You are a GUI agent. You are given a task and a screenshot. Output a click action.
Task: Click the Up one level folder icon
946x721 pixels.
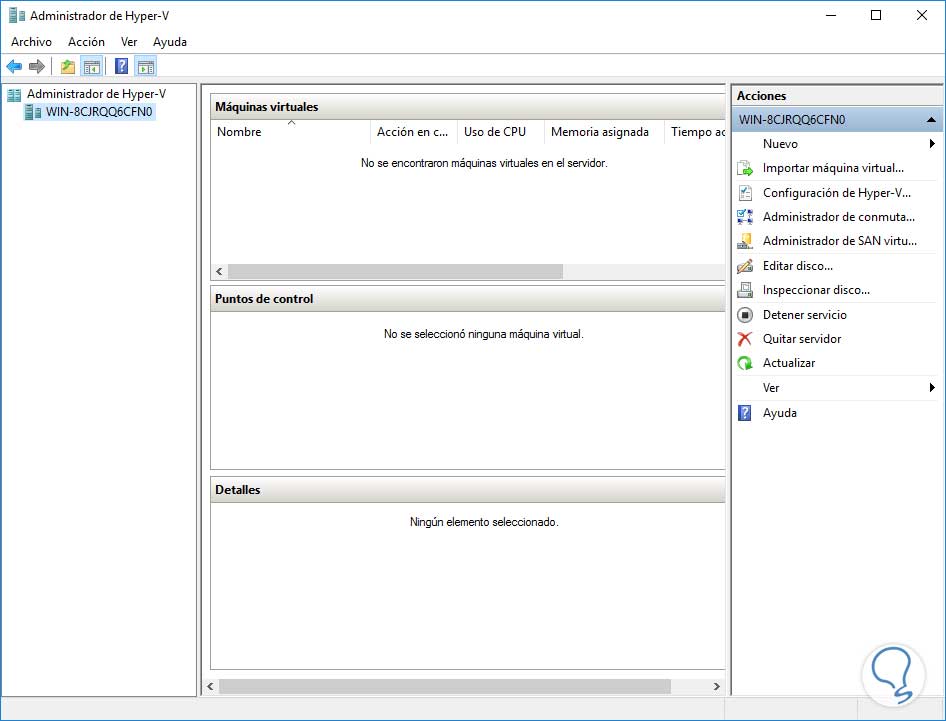click(x=68, y=66)
